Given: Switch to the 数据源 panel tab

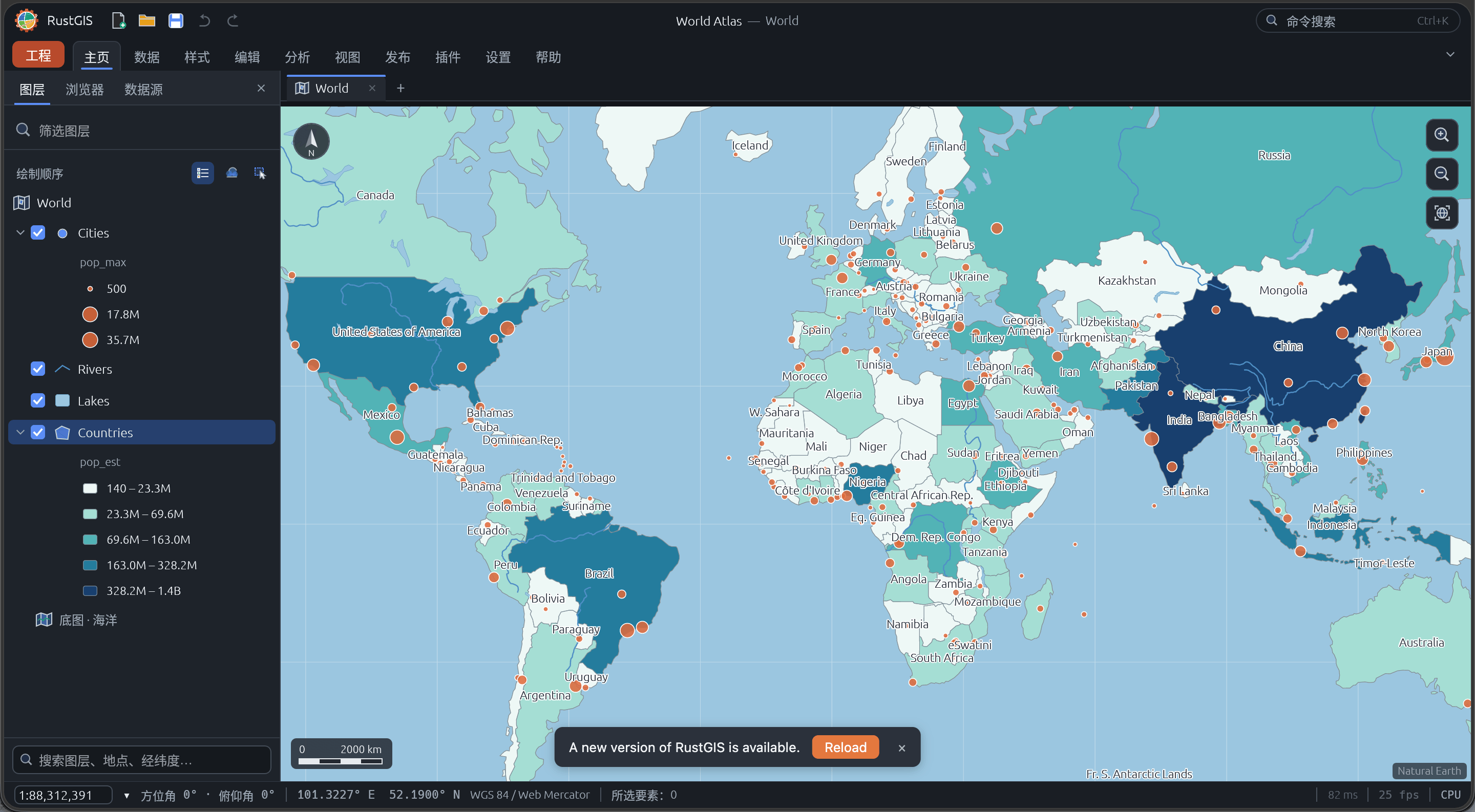Looking at the screenshot, I should (144, 89).
